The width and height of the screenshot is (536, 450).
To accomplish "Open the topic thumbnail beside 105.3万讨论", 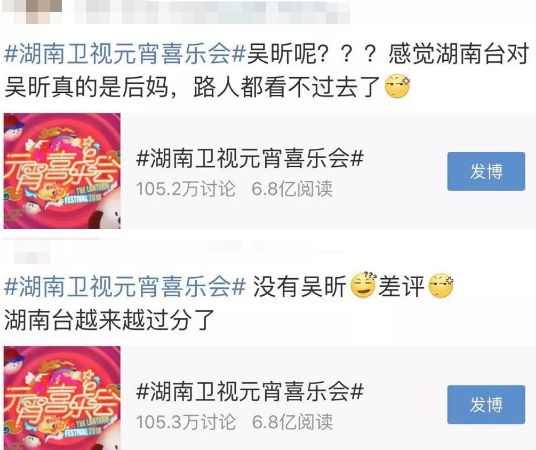I will click(x=62, y=398).
